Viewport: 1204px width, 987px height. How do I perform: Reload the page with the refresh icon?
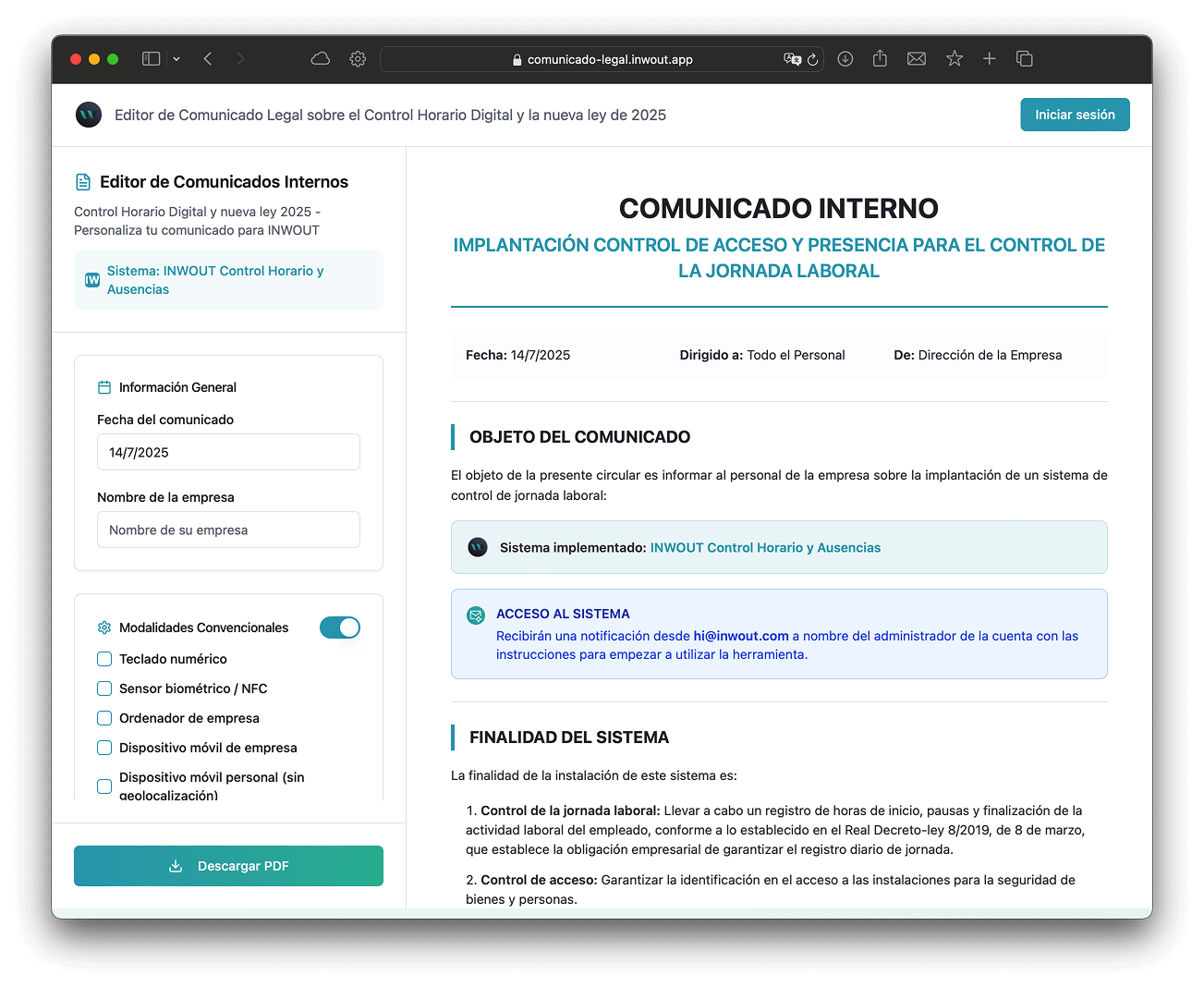coord(813,59)
